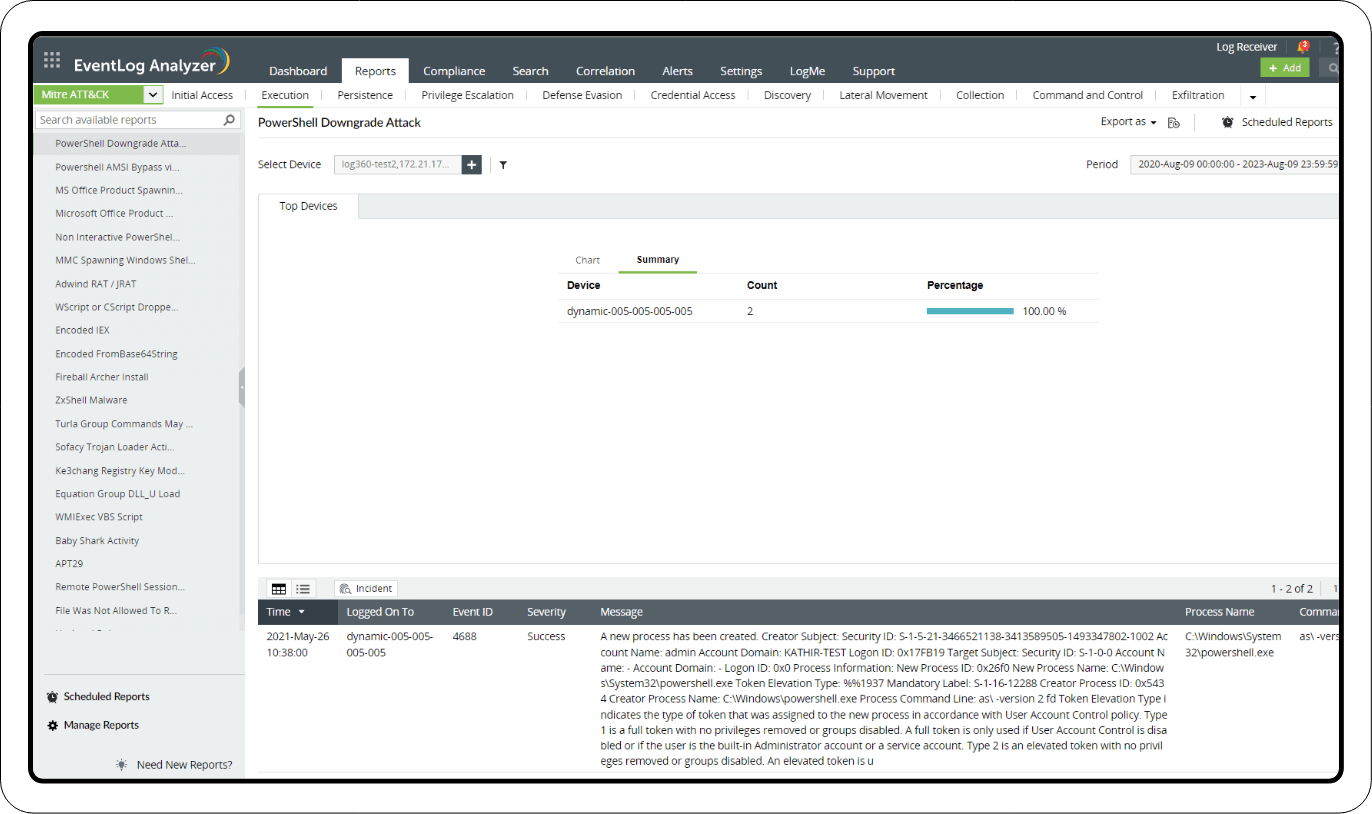
Task: Click the Need New Reports? link
Action: point(184,765)
